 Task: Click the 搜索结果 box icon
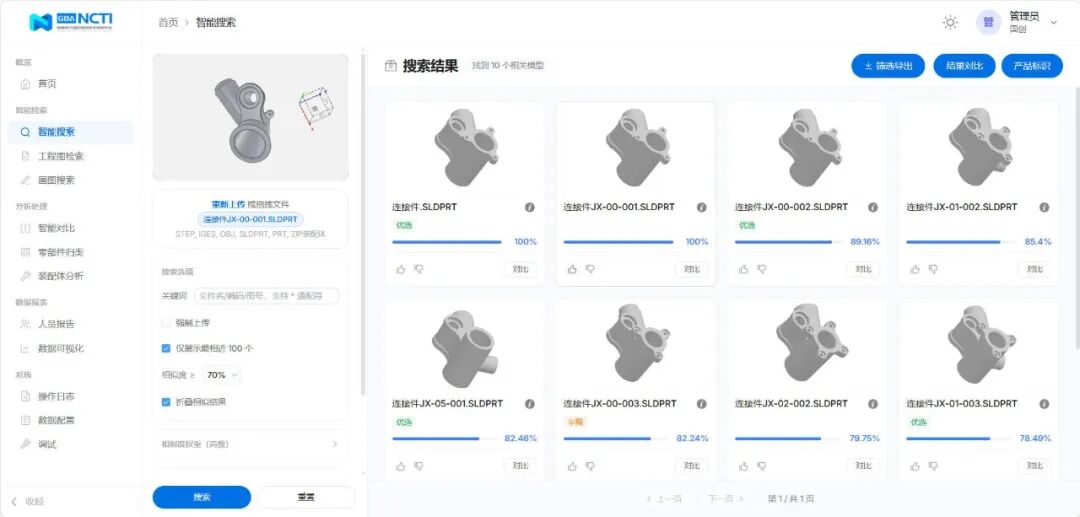391,66
